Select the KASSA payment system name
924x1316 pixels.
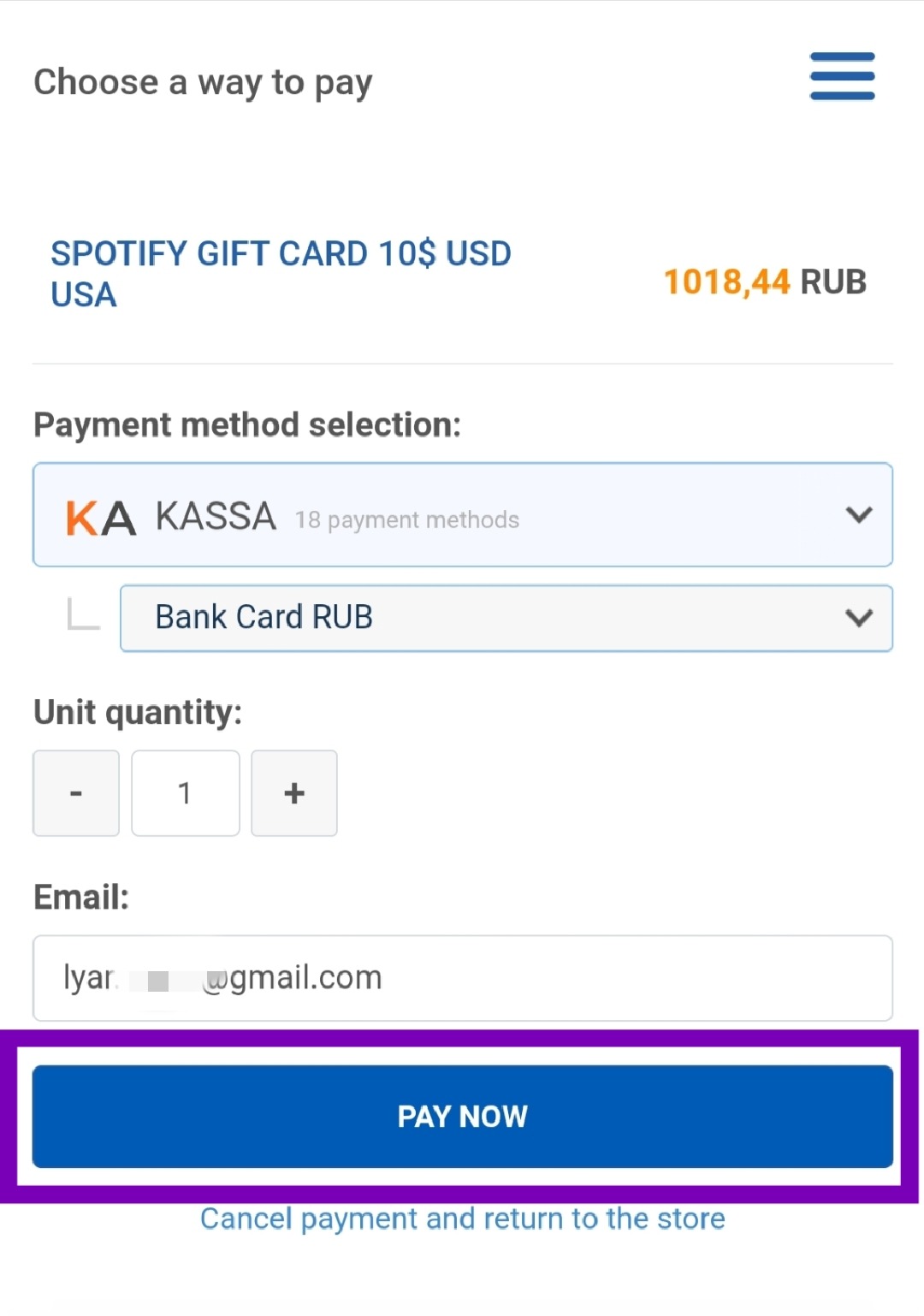coord(216,517)
